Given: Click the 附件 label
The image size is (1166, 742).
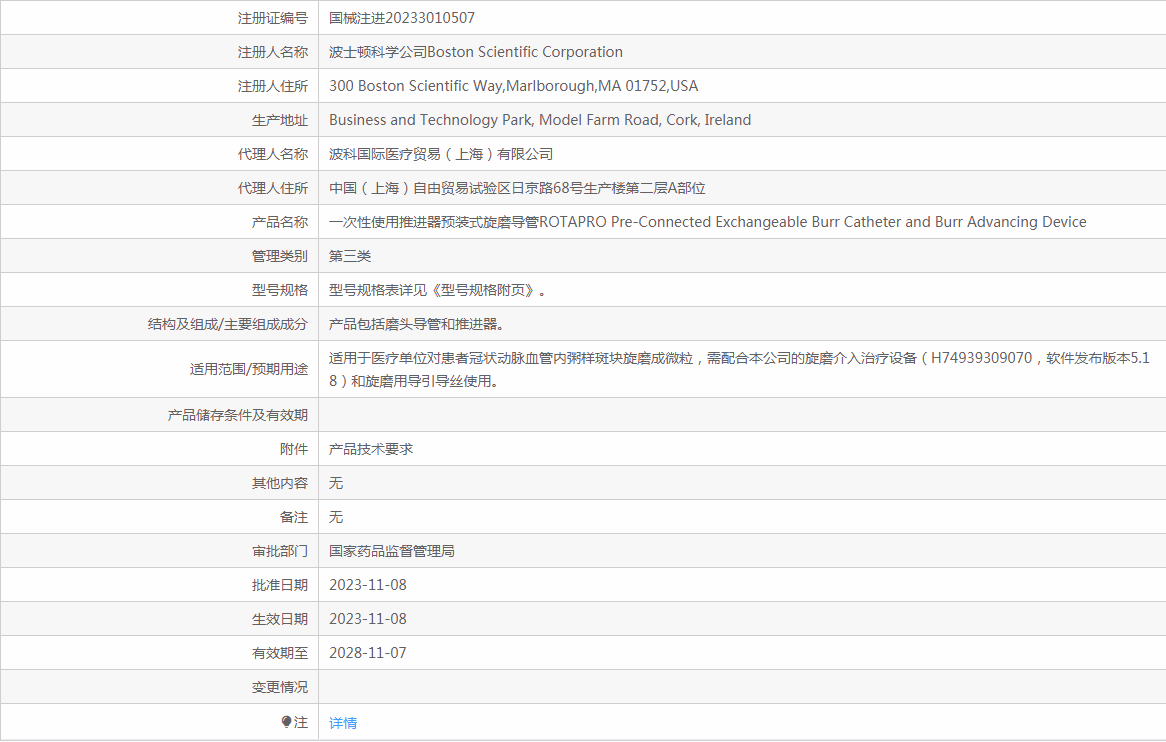Looking at the screenshot, I should (294, 449).
